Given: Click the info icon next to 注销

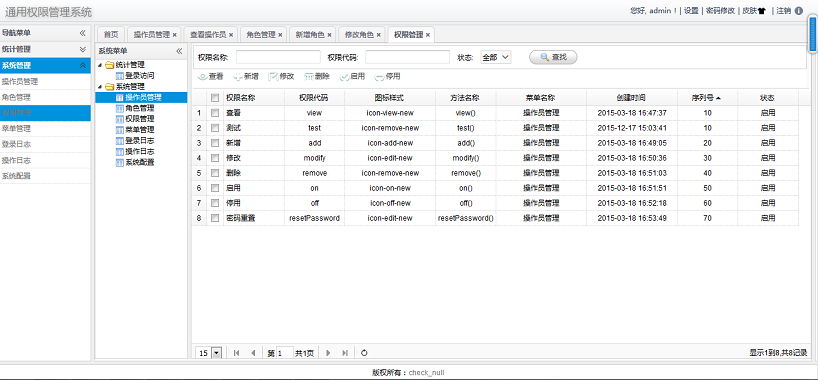Looking at the screenshot, I should pos(799,10).
